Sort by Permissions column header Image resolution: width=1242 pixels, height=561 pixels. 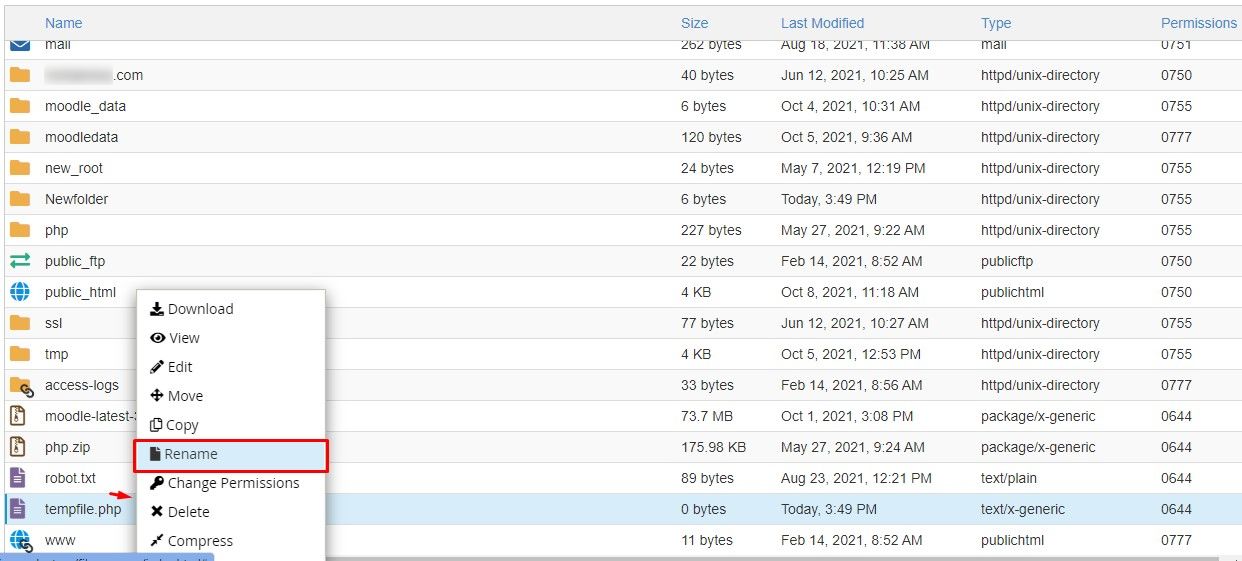[x=1198, y=23]
